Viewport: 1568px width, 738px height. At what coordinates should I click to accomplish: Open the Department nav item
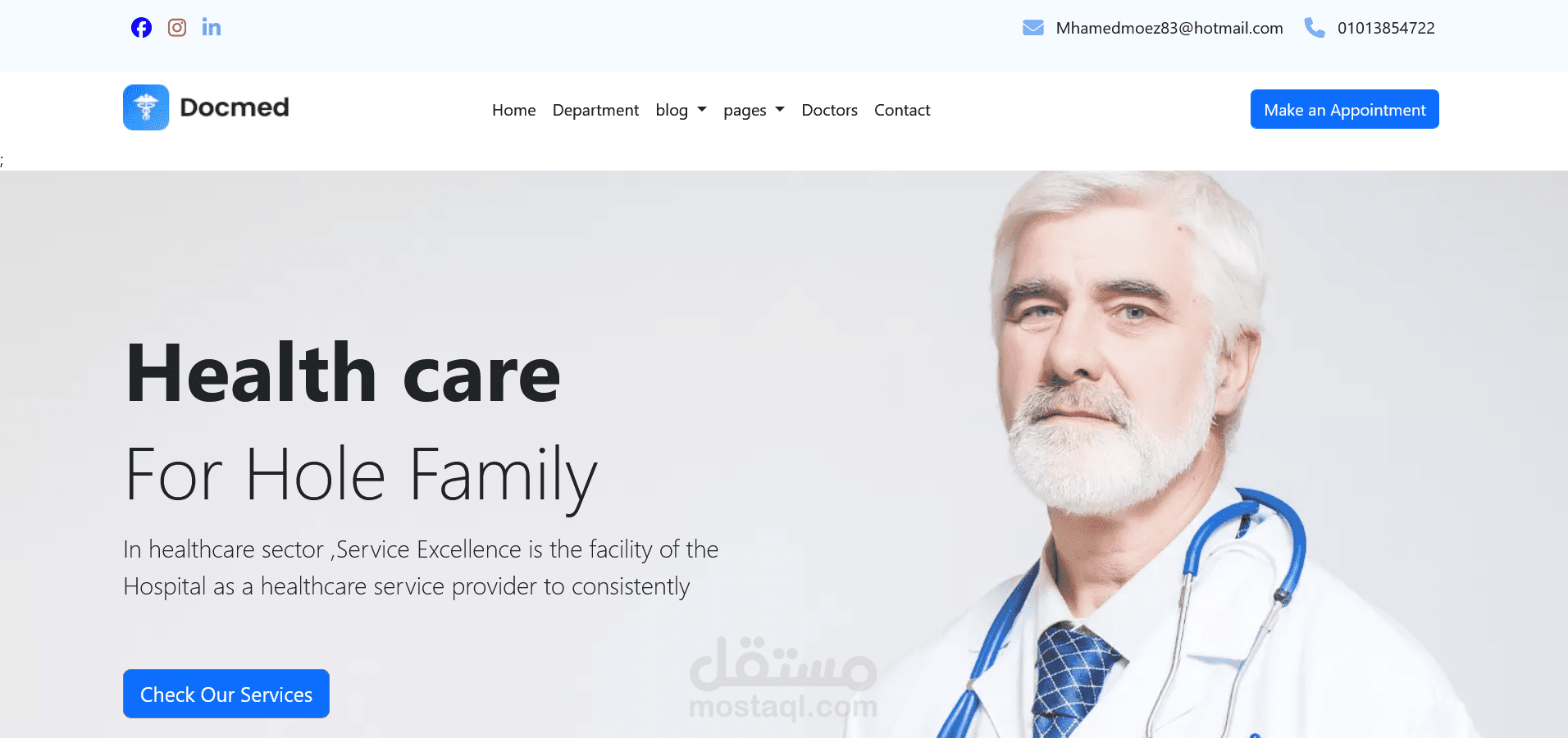tap(595, 110)
